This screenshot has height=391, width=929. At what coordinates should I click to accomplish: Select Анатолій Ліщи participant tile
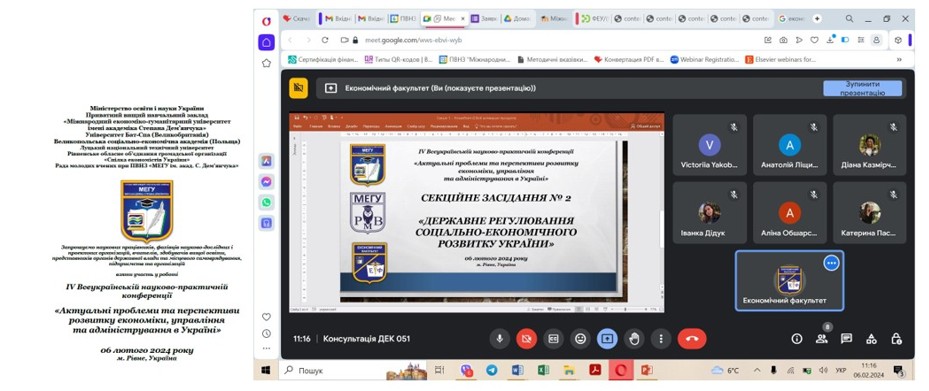click(x=790, y=145)
